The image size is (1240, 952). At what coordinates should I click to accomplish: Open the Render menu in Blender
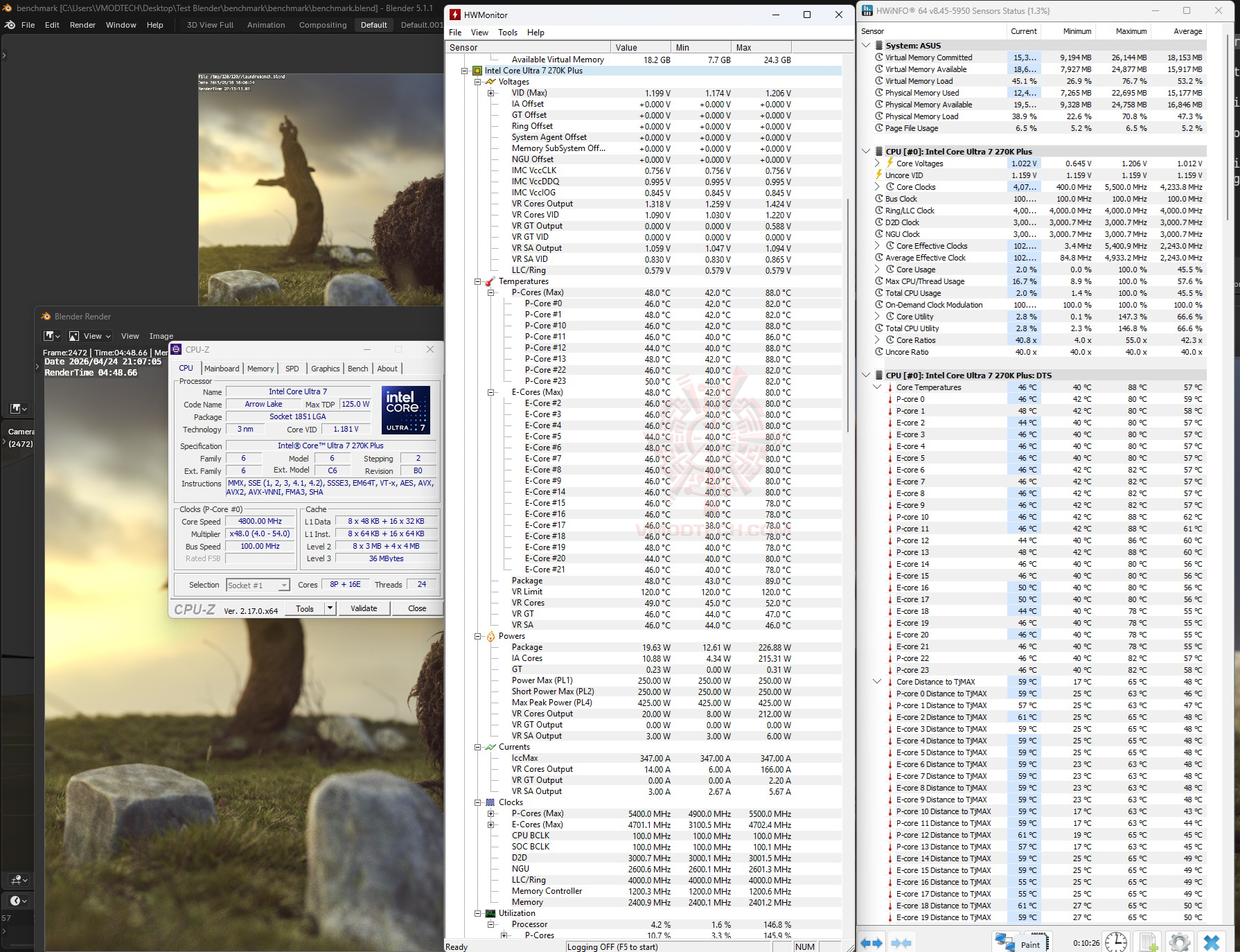tap(82, 25)
